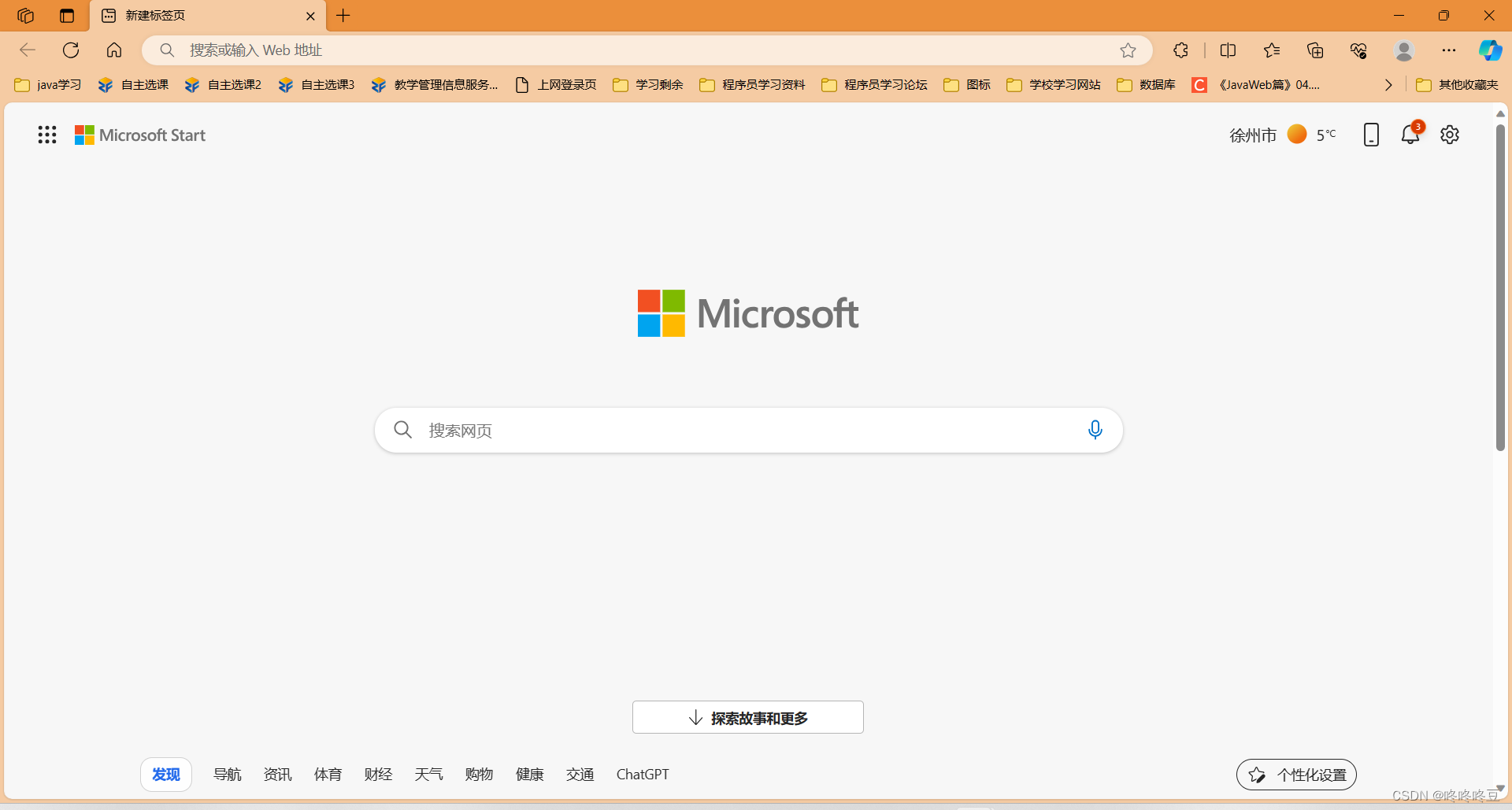The width and height of the screenshot is (1512, 810).
Task: Open the 上网登录页 bookmark
Action: tap(556, 85)
